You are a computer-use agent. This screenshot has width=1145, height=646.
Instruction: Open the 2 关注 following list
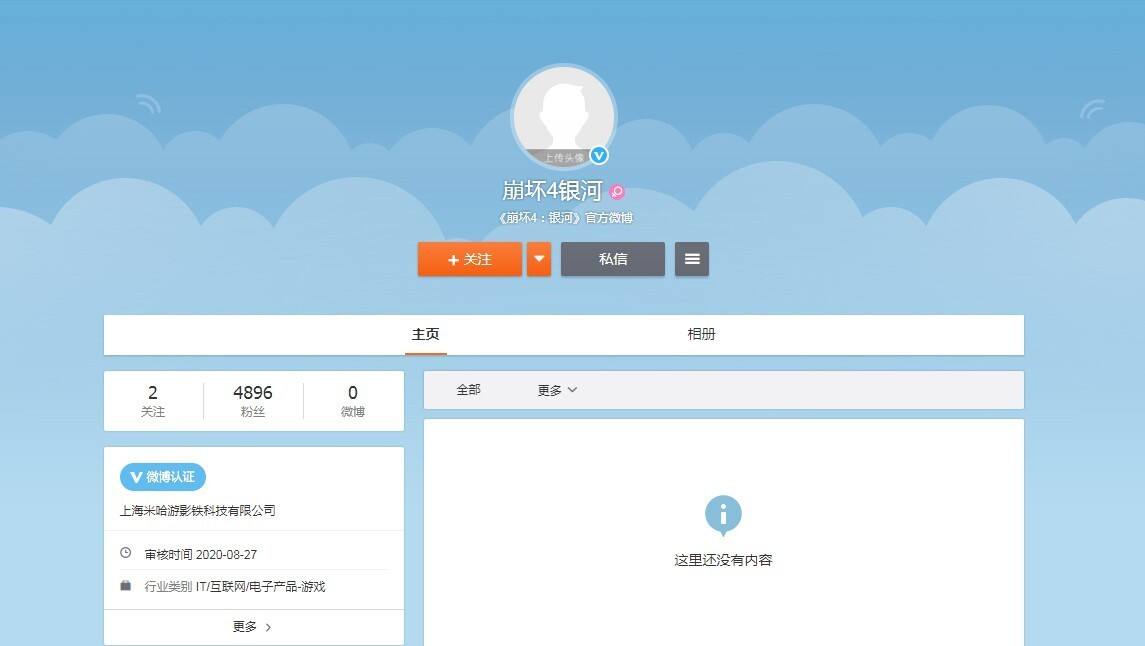(153, 400)
